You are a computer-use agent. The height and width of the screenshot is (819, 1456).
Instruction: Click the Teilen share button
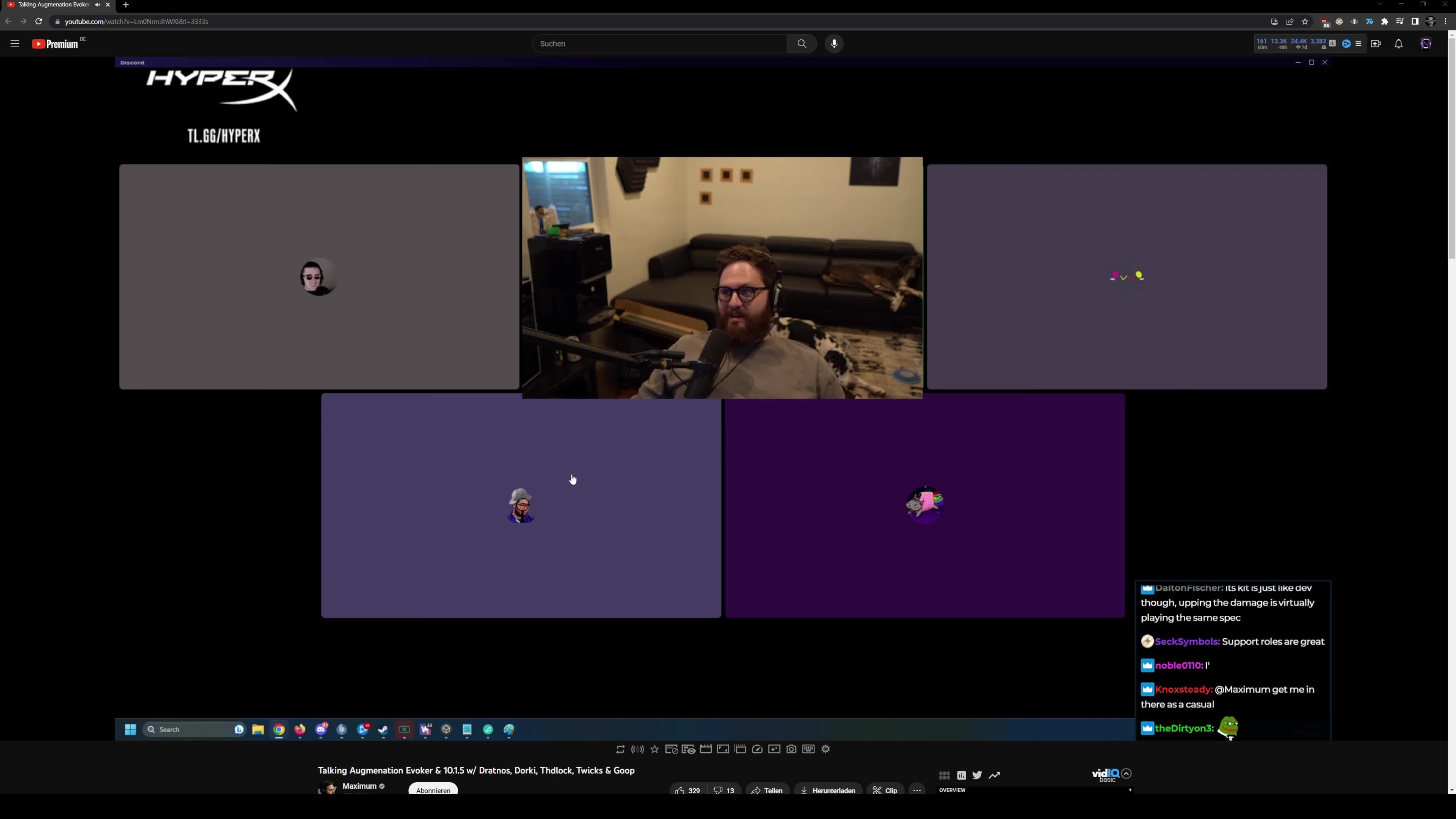767,790
